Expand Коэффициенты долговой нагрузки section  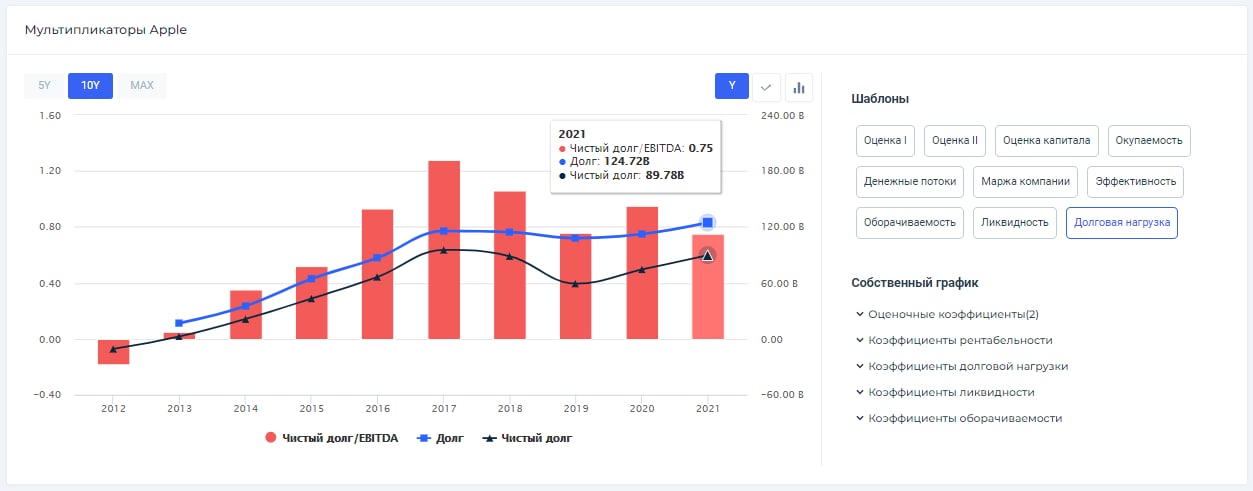[962, 366]
